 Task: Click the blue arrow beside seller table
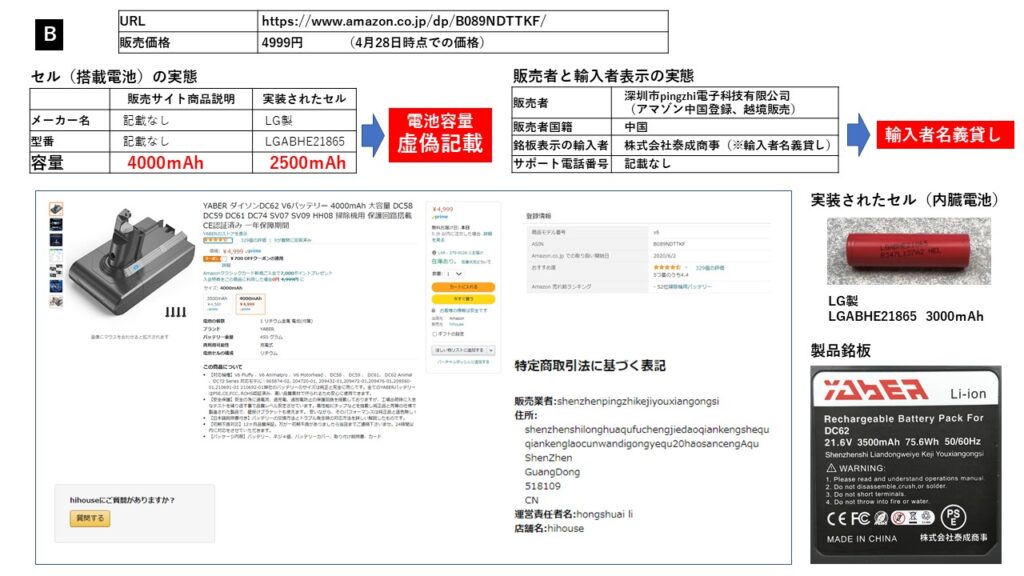858,135
